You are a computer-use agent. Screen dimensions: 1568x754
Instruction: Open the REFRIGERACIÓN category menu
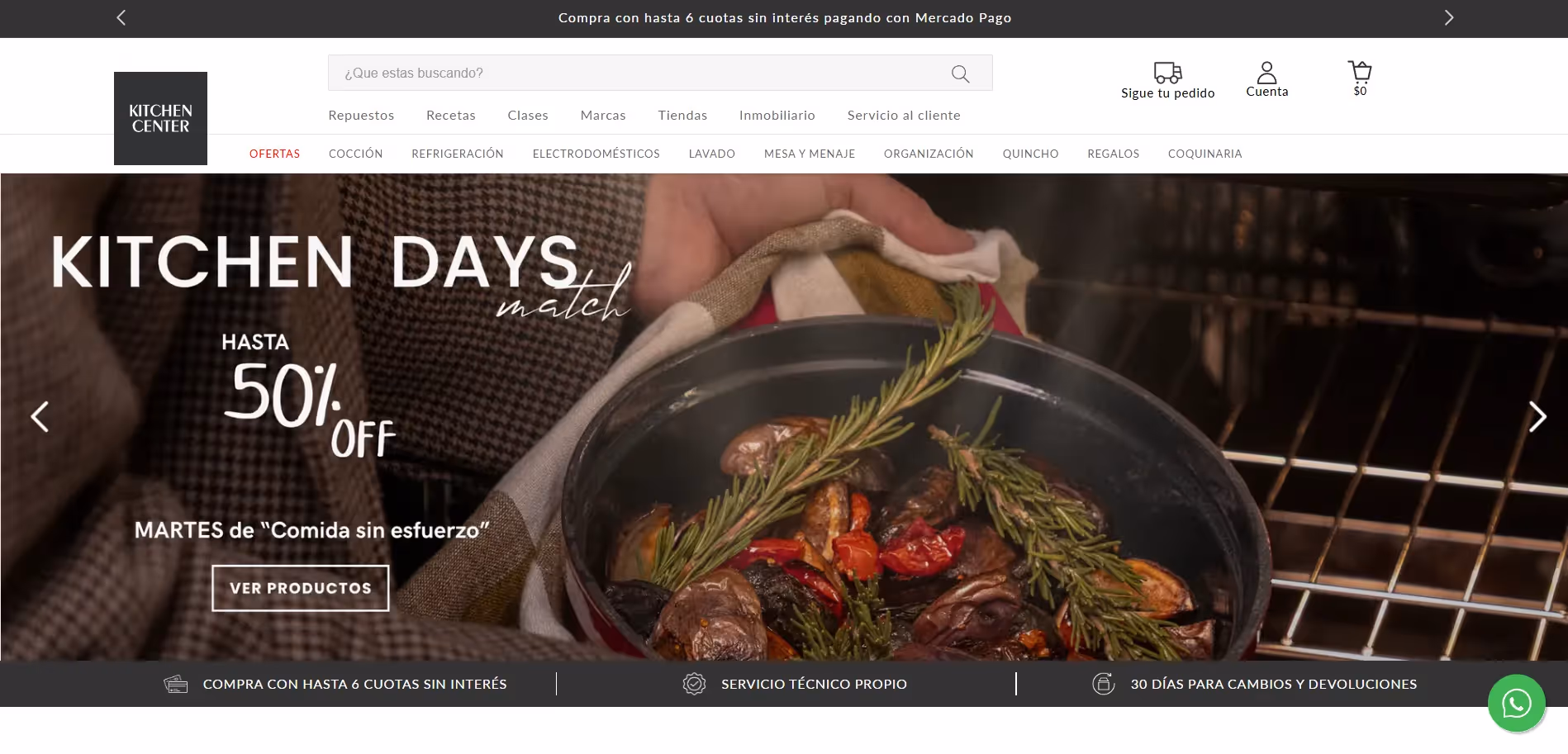(458, 154)
